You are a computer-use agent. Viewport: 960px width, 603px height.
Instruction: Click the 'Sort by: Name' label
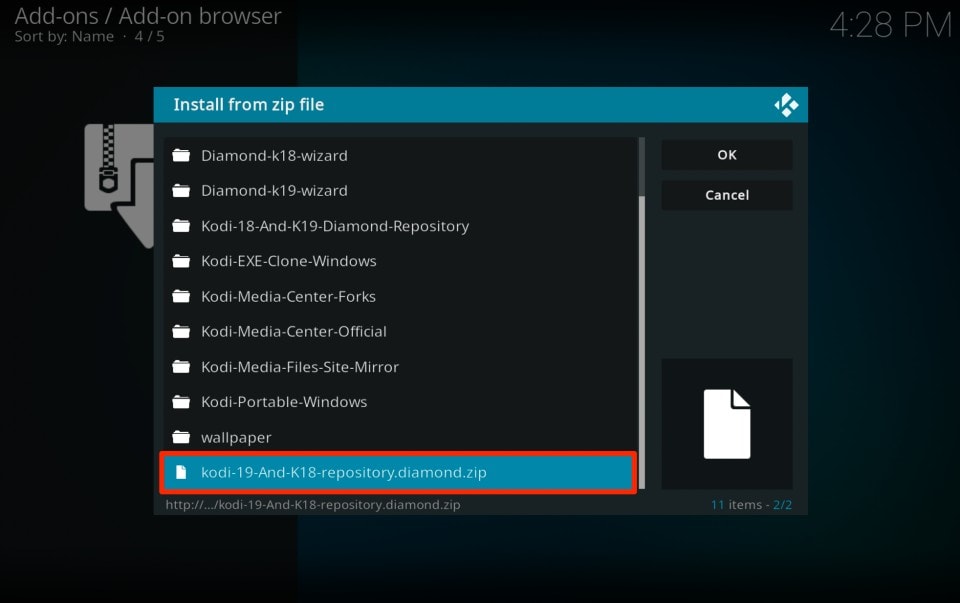click(x=64, y=37)
